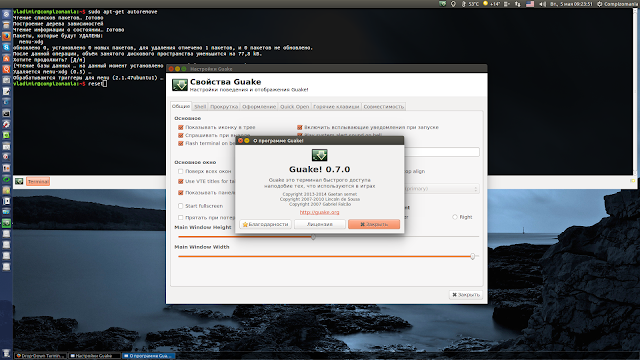Screen dimensions: 640x360
Task: Click the 'Лицензия' button in About dialog
Action: (320, 224)
